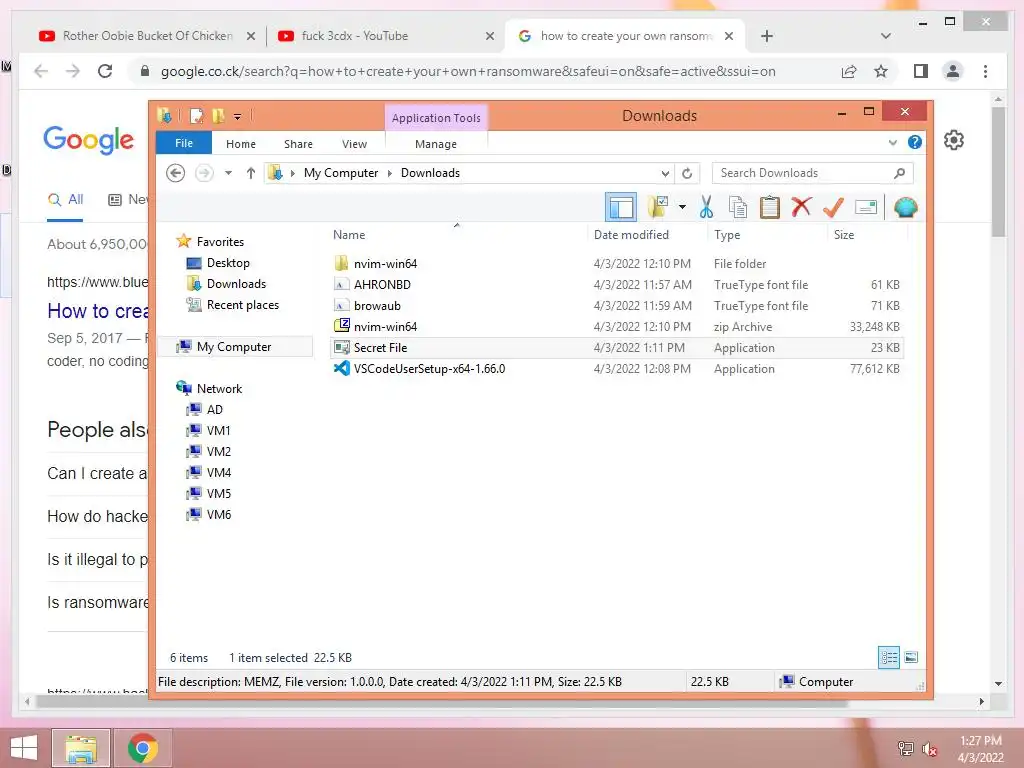Click the orange checkmark Properties icon

pyautogui.click(x=833, y=207)
